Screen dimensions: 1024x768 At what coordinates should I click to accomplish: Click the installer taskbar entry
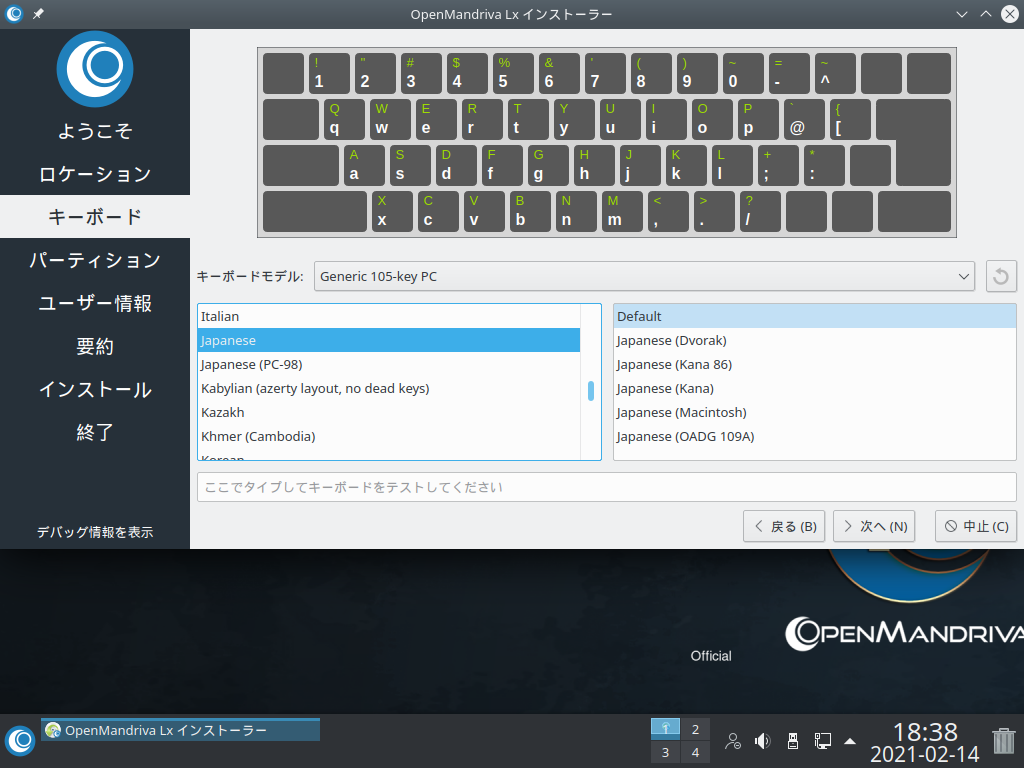pyautogui.click(x=180, y=730)
